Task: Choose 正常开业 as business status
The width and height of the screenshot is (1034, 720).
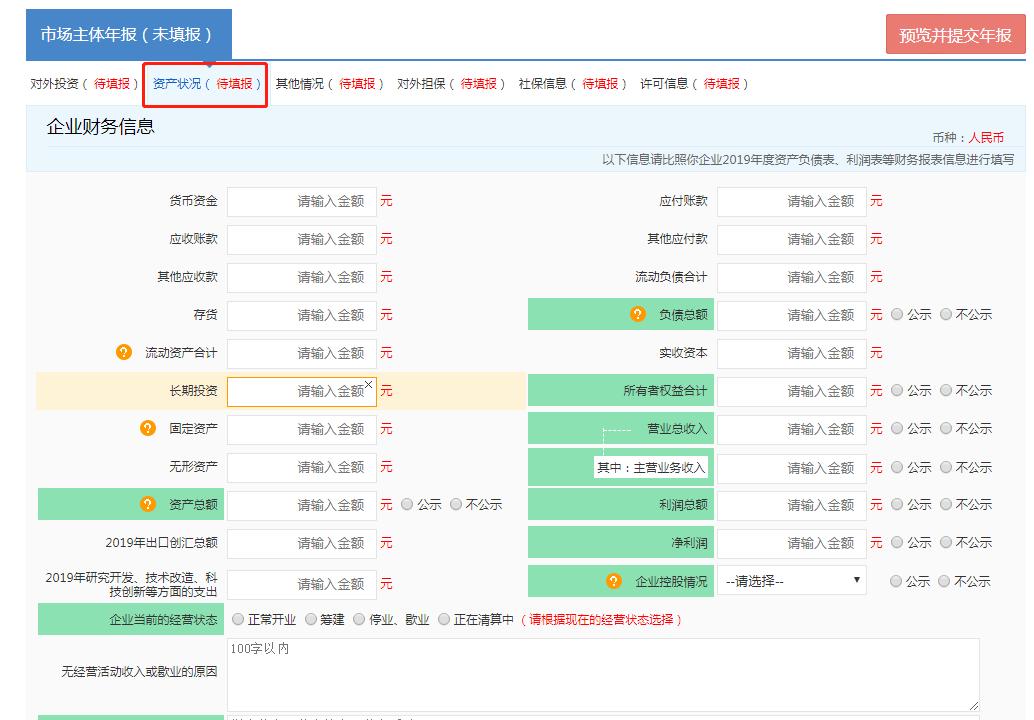Action: click(x=238, y=619)
